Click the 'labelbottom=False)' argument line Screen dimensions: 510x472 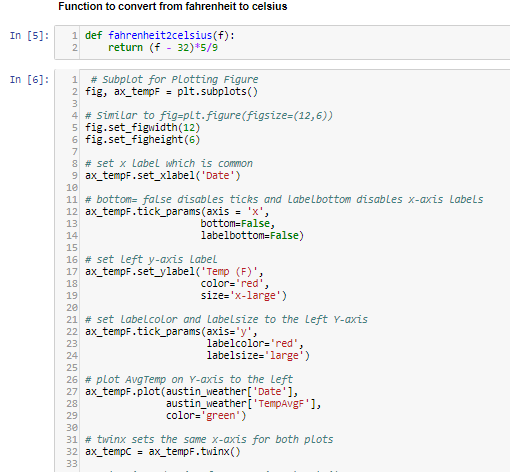252,235
